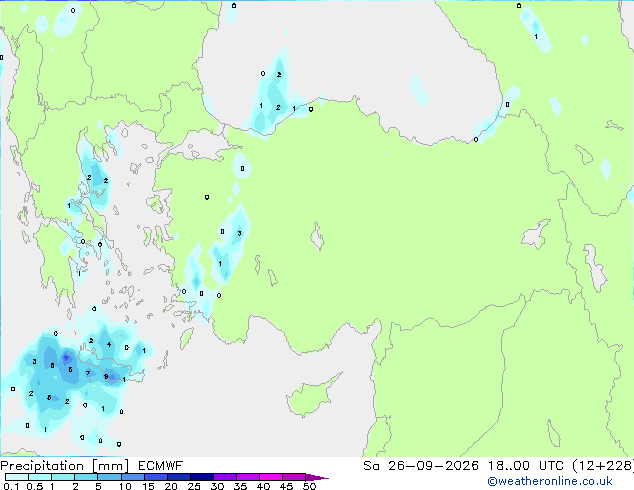Click the value 7 over western Crete
Viewport: 634px width, 490px height.
click(88, 373)
